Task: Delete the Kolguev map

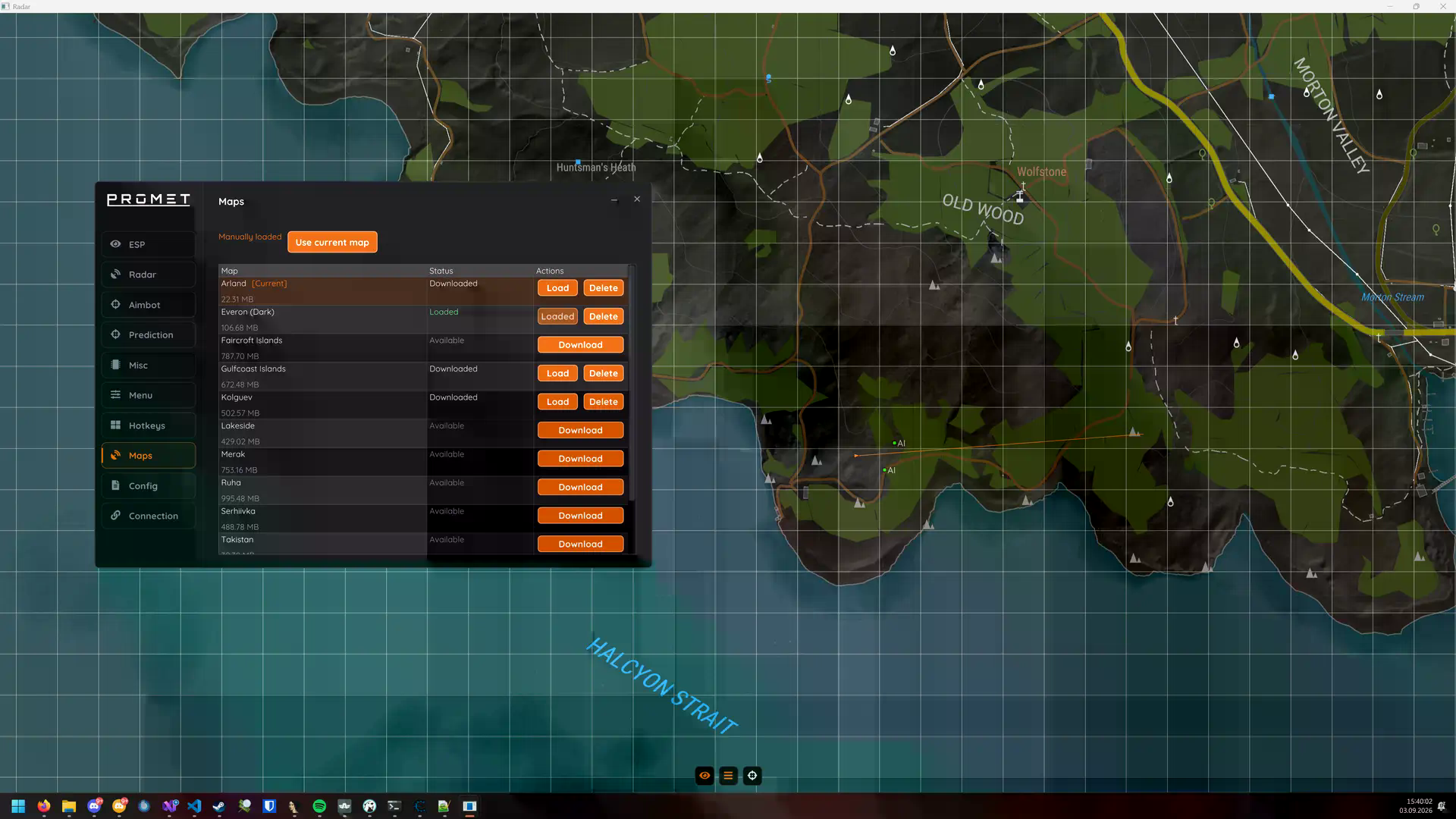Action: [x=604, y=402]
